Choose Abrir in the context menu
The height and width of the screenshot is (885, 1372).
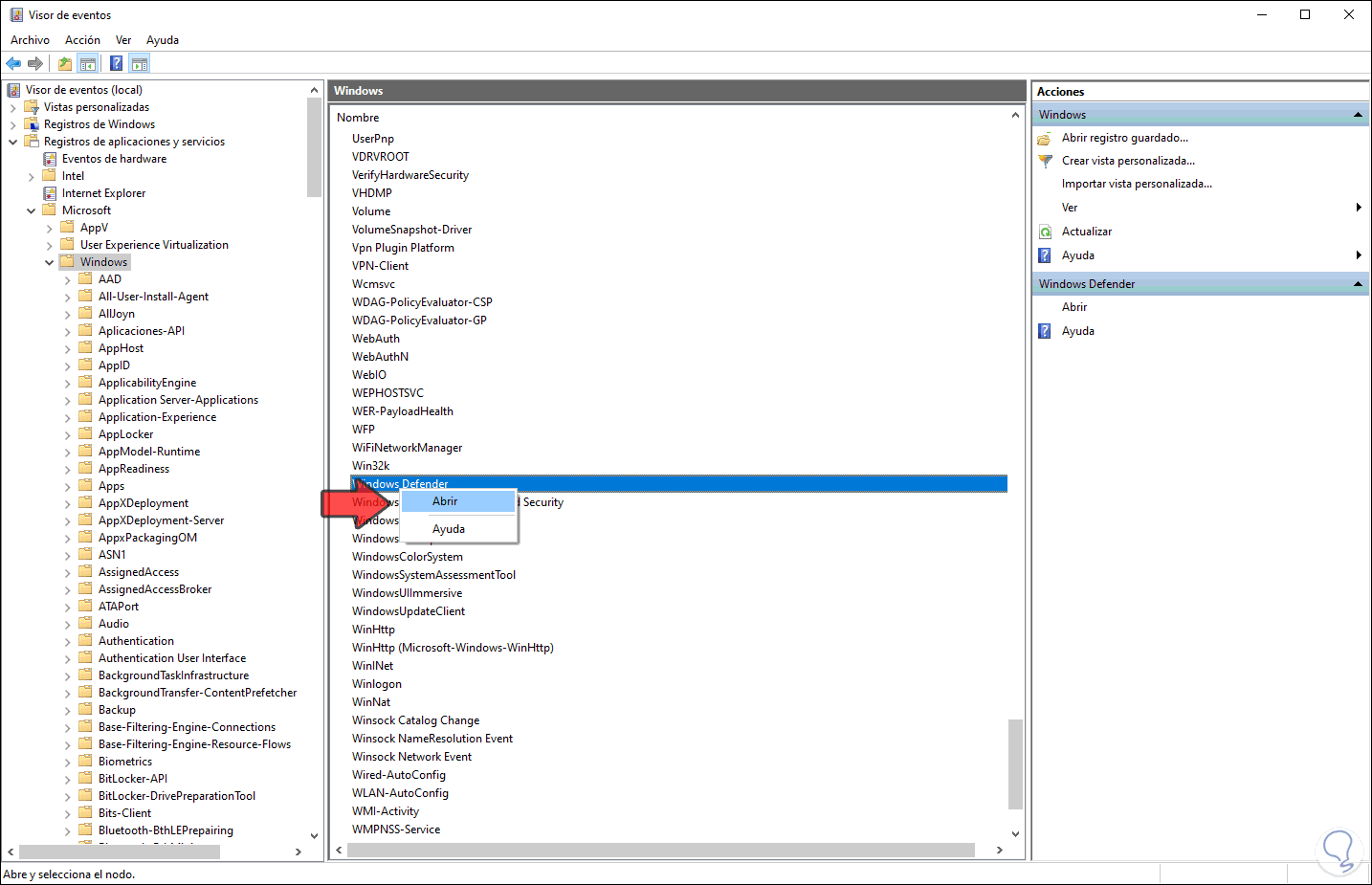point(458,501)
